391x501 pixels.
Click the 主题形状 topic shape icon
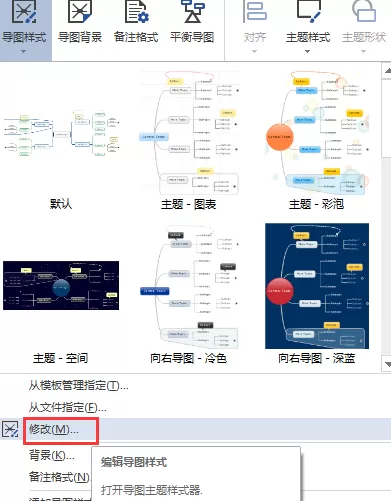point(364,12)
